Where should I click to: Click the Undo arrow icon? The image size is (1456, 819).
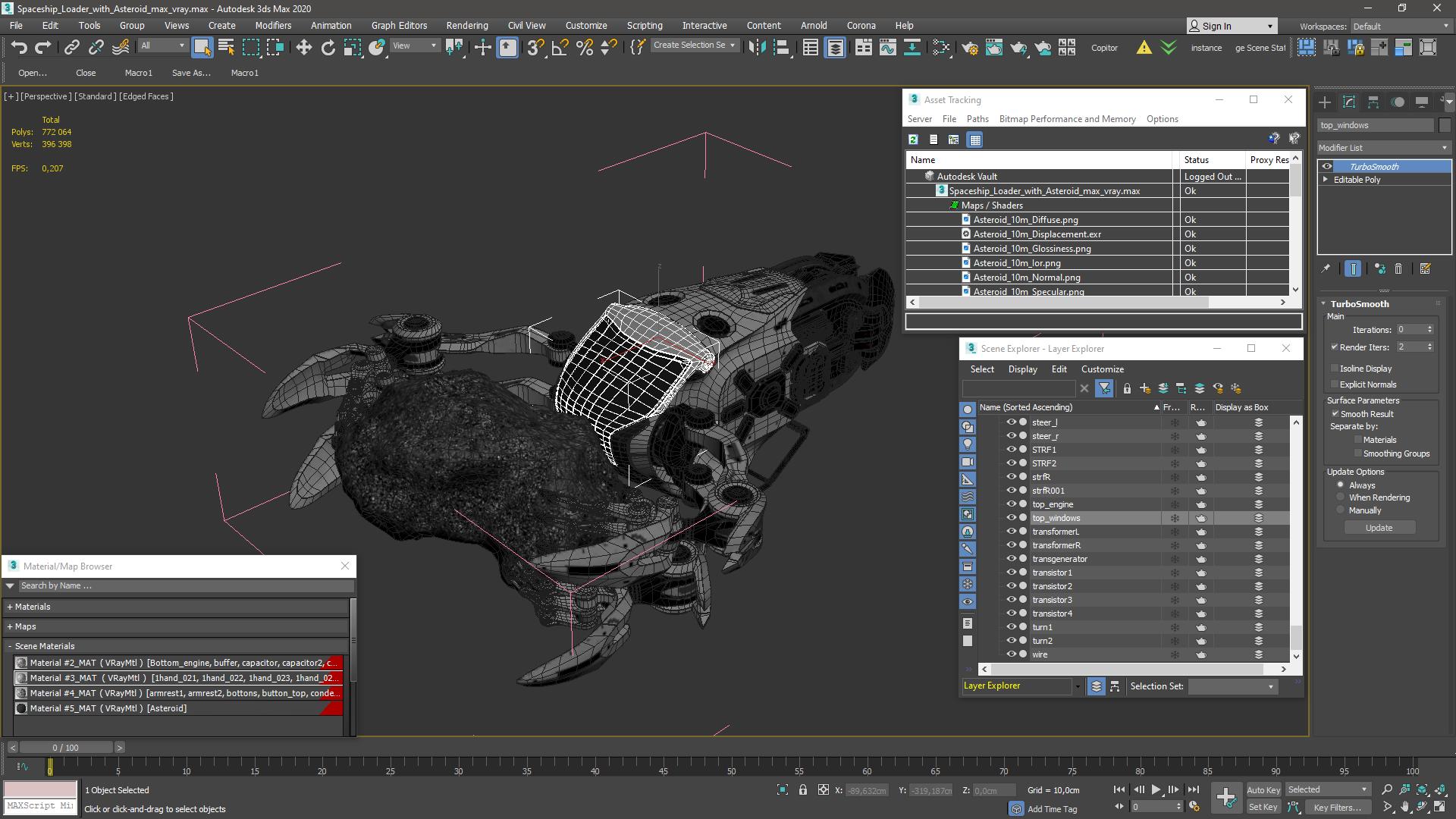click(19, 47)
